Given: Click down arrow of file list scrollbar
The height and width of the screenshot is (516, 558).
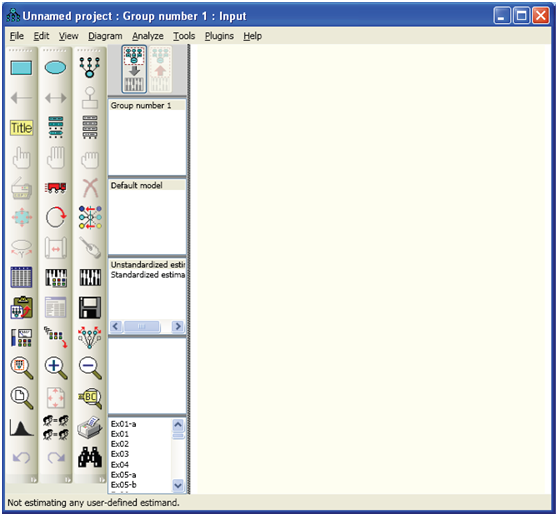Looking at the screenshot, I should pos(178,485).
